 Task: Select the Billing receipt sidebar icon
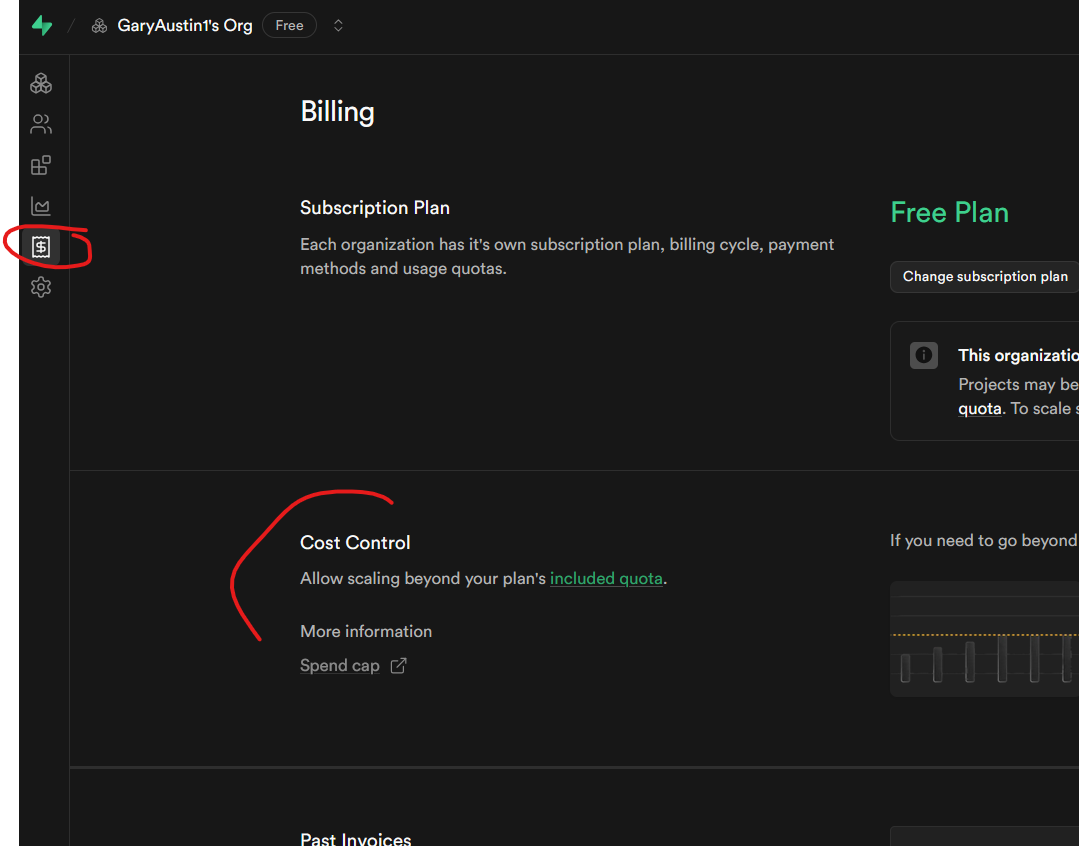41,247
